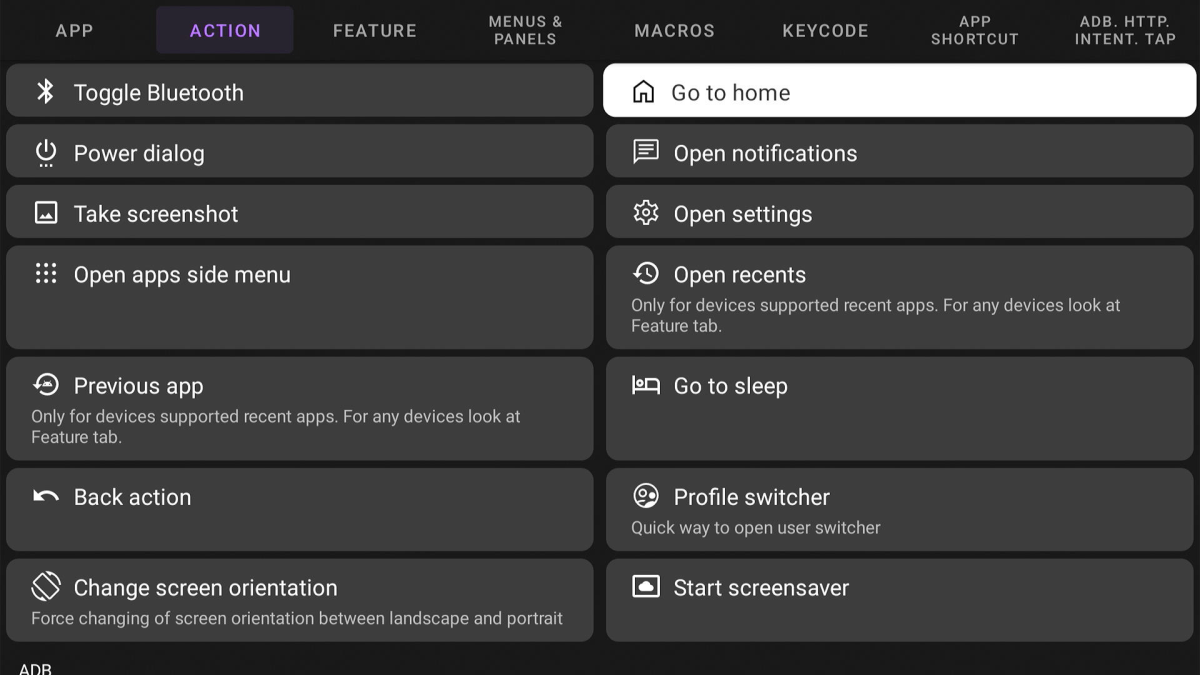Choose the Start screensaver label
Screen dimensions: 1200x675
tap(761, 588)
